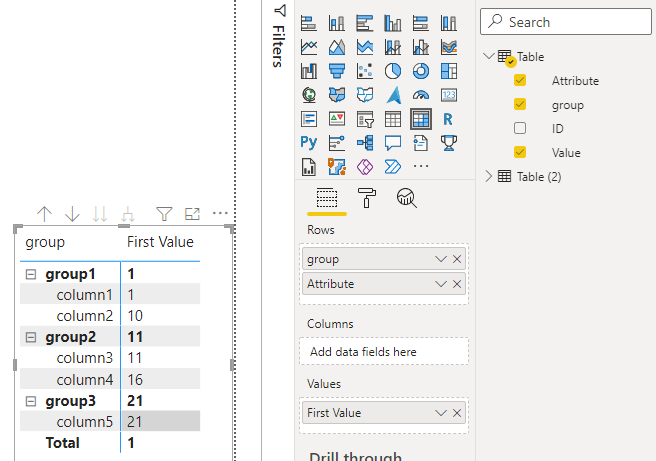This screenshot has height=461, width=656.
Task: Select the Q&A speech bubble visual
Action: [393, 143]
